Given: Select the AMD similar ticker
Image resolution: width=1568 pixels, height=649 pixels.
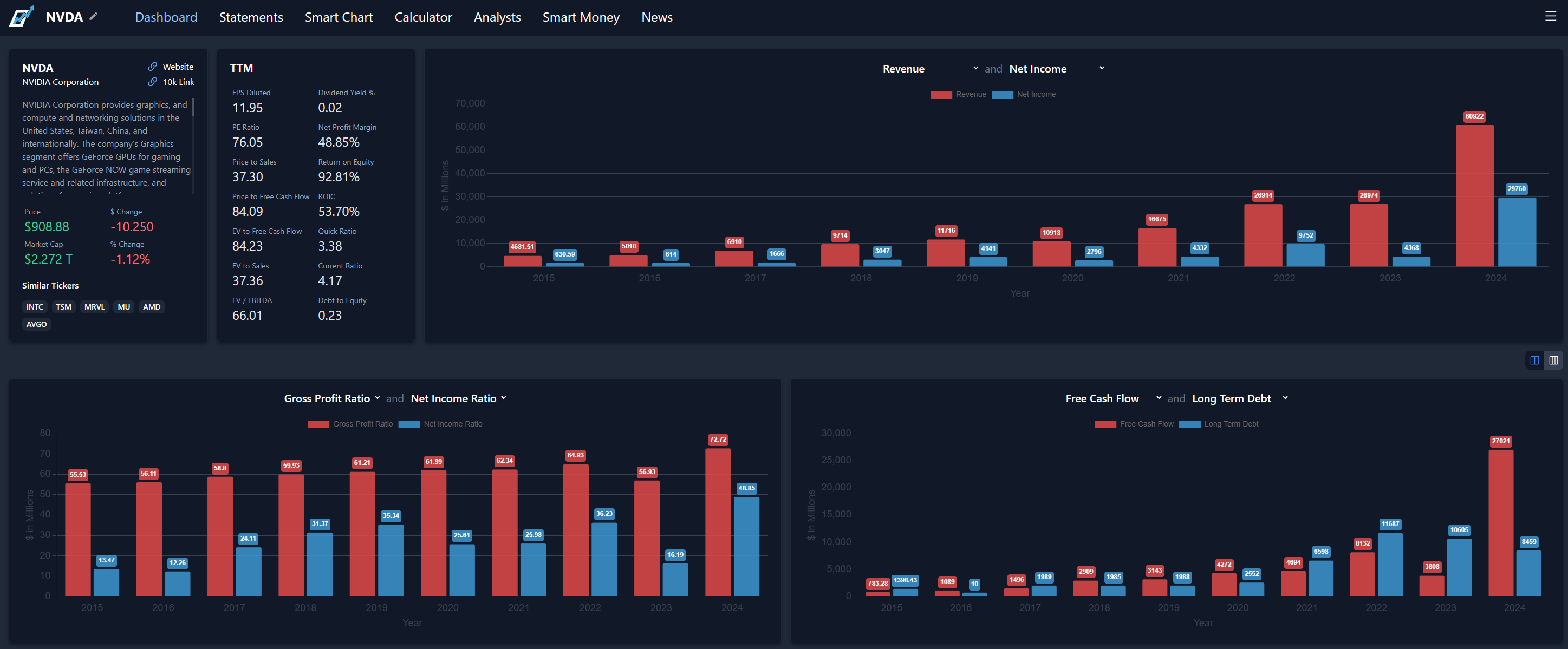Looking at the screenshot, I should tap(152, 306).
